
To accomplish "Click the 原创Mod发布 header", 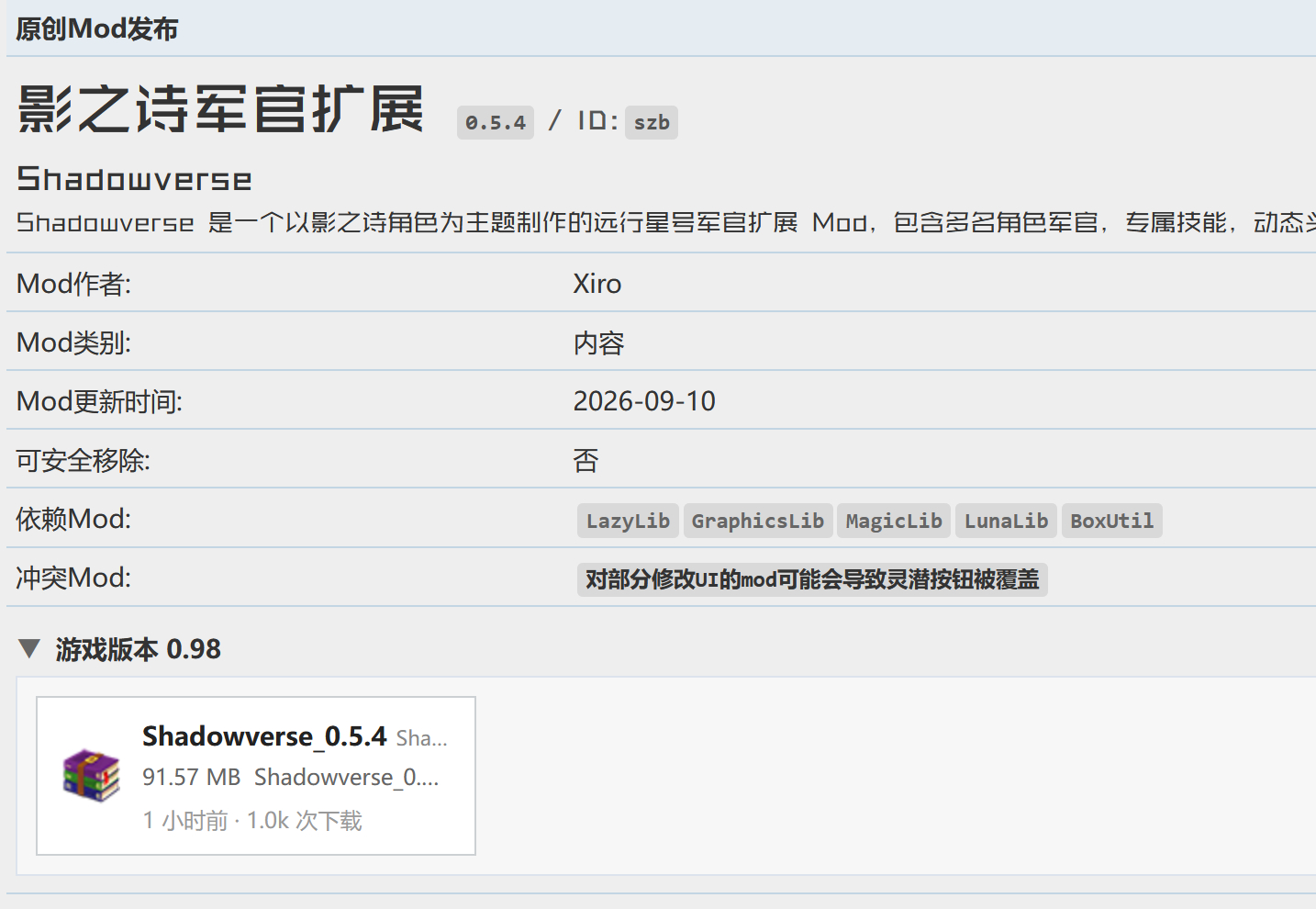I will point(97,28).
